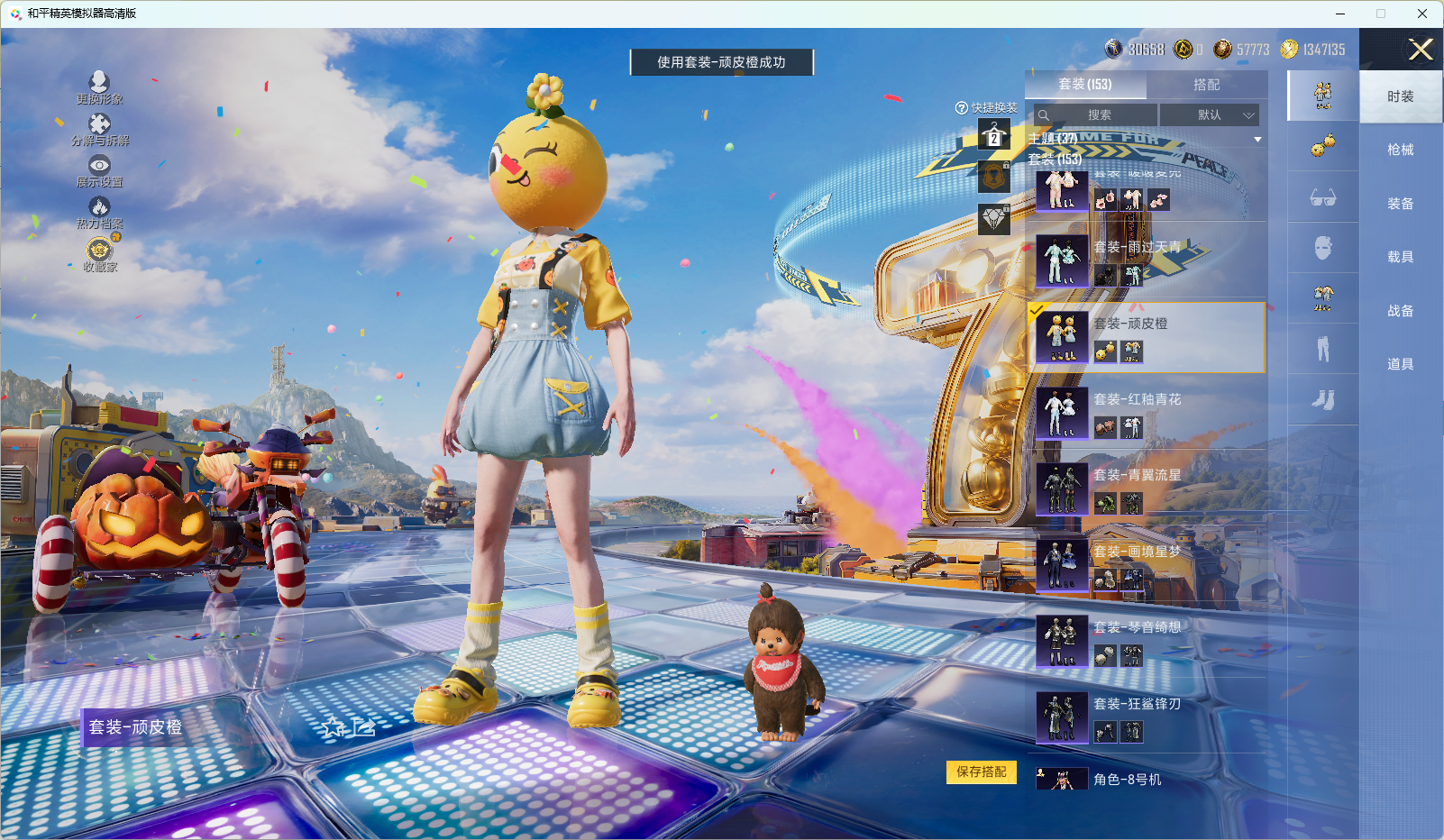Select the glasses sidebar icon

click(x=1323, y=196)
